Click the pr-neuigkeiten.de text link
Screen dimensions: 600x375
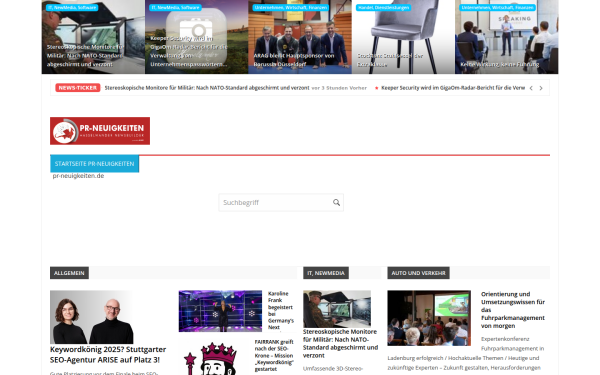[78, 176]
